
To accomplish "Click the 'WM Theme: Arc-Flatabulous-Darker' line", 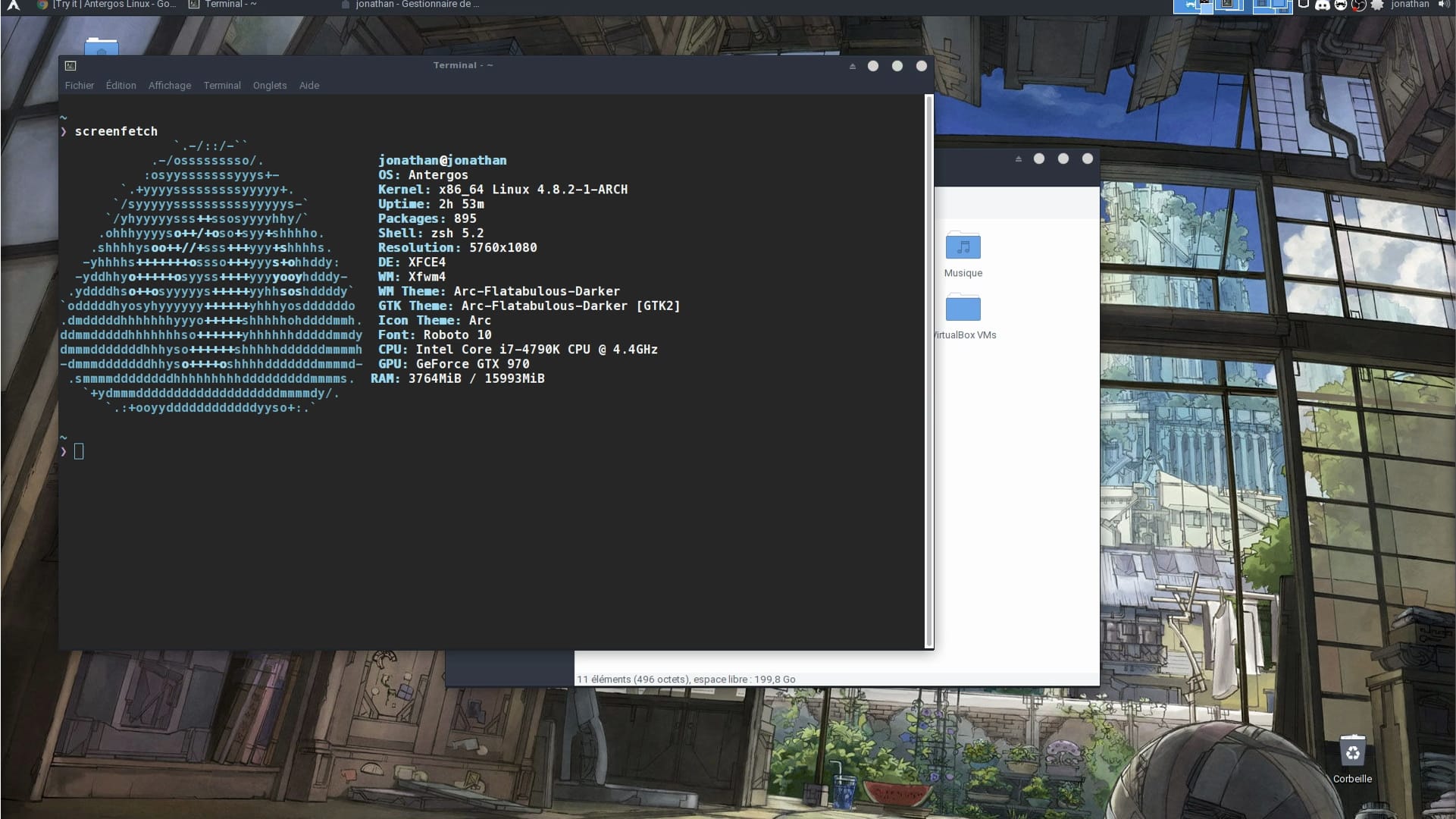I will [x=499, y=291].
